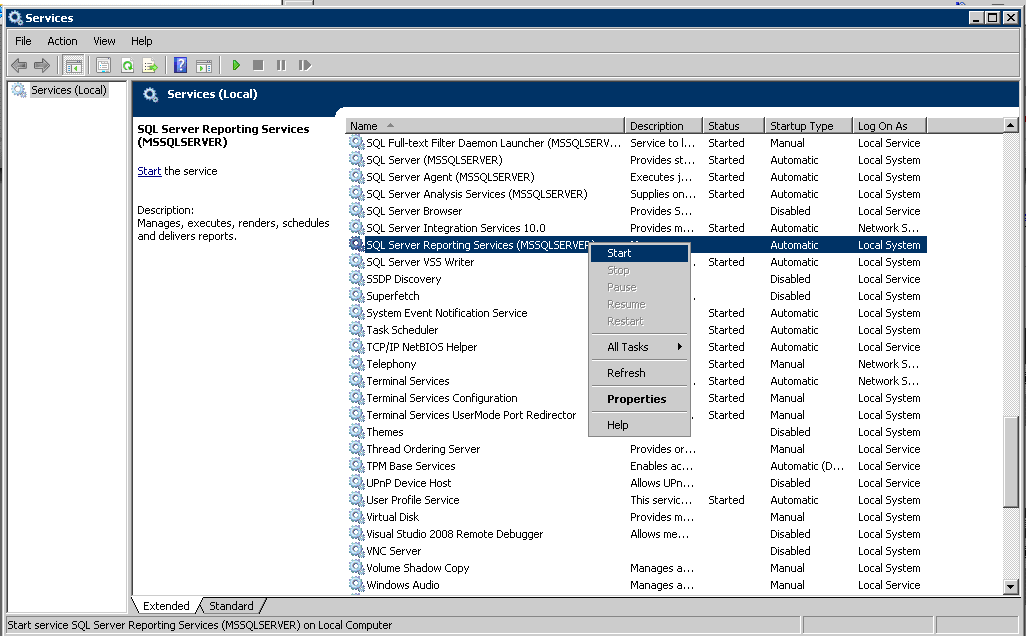This screenshot has height=636, width=1026.
Task: Sort by the Description column header
Action: pyautogui.click(x=663, y=126)
